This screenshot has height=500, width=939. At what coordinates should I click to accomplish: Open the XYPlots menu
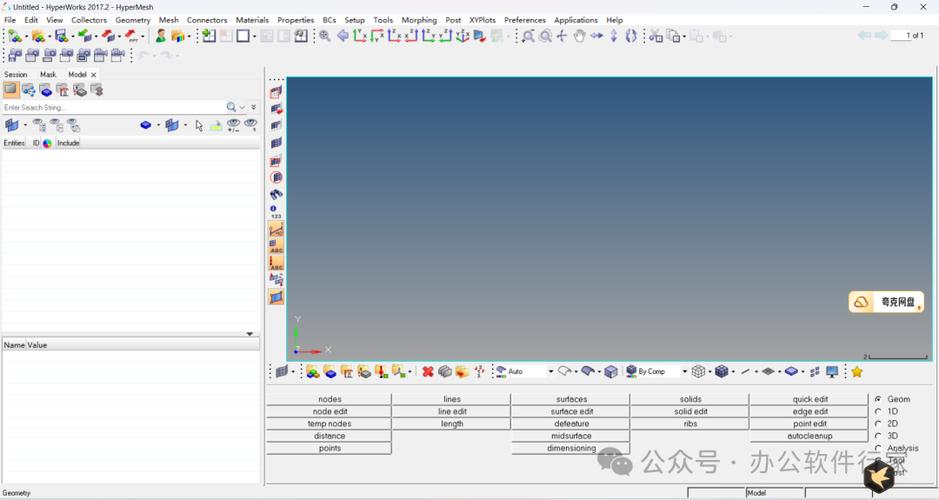pyautogui.click(x=482, y=20)
